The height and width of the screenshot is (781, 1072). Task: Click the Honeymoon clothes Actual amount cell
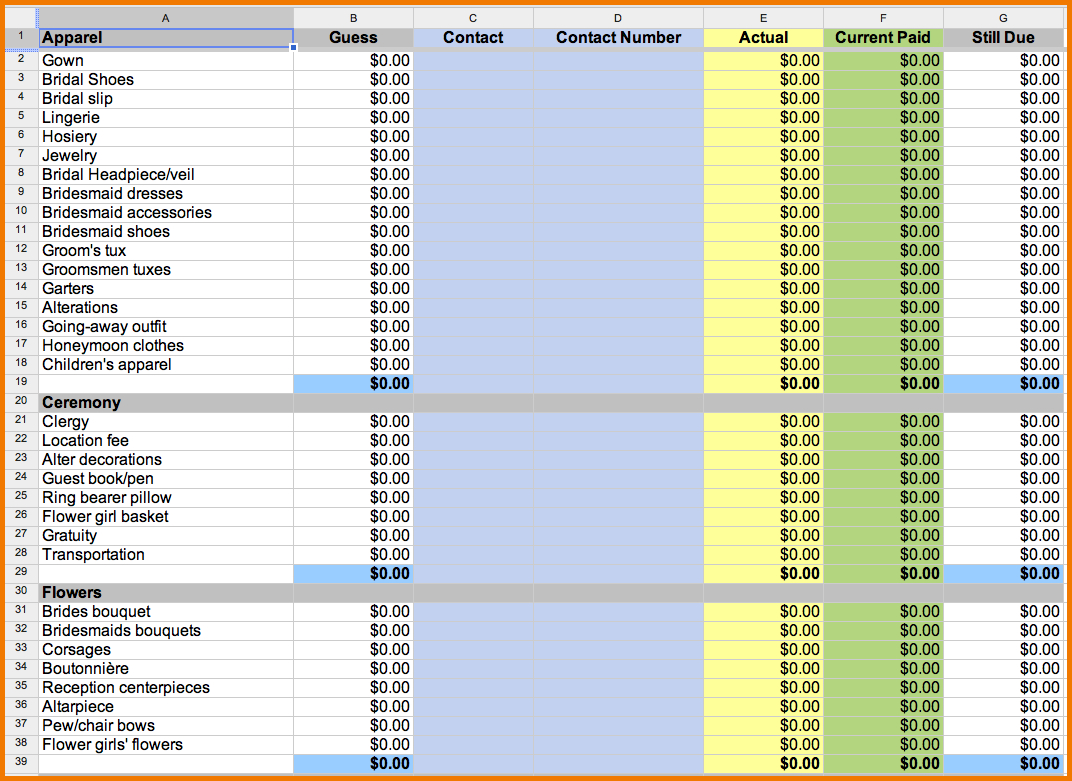763,345
